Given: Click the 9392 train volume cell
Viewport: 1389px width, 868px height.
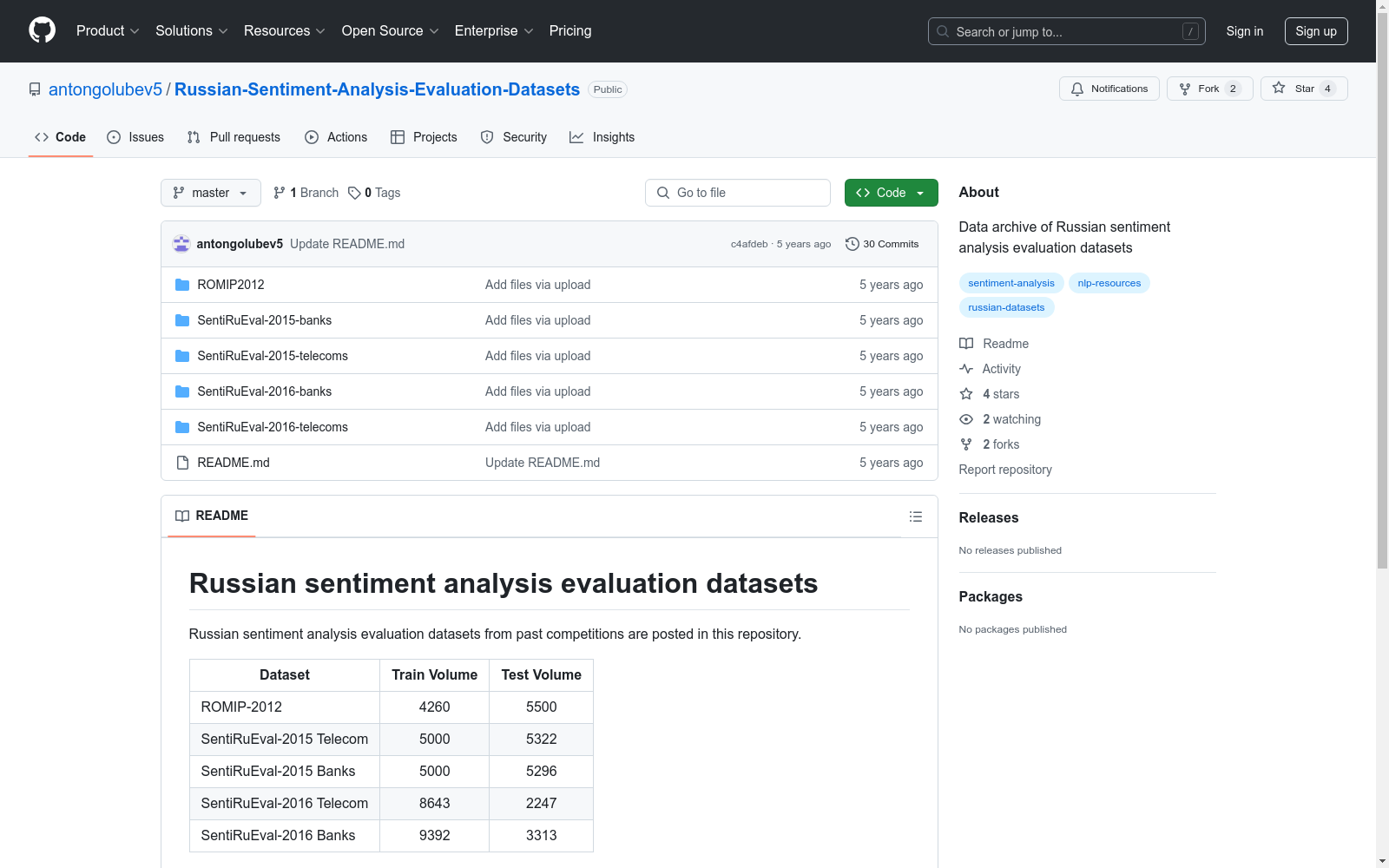Looking at the screenshot, I should click(435, 836).
